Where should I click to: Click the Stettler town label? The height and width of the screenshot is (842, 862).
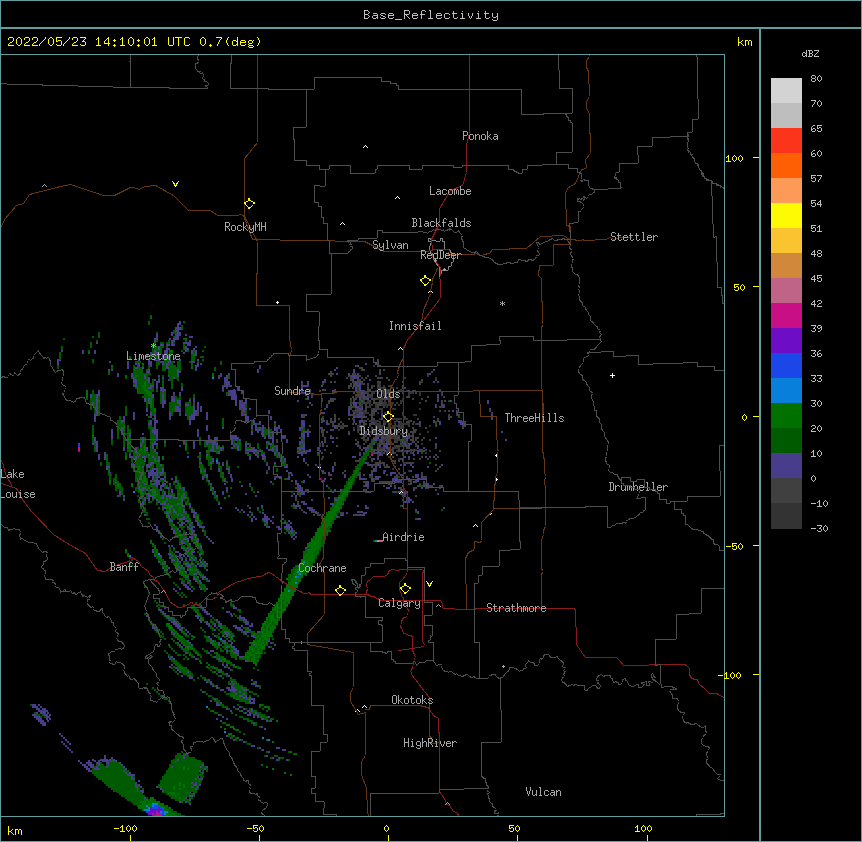coord(634,237)
